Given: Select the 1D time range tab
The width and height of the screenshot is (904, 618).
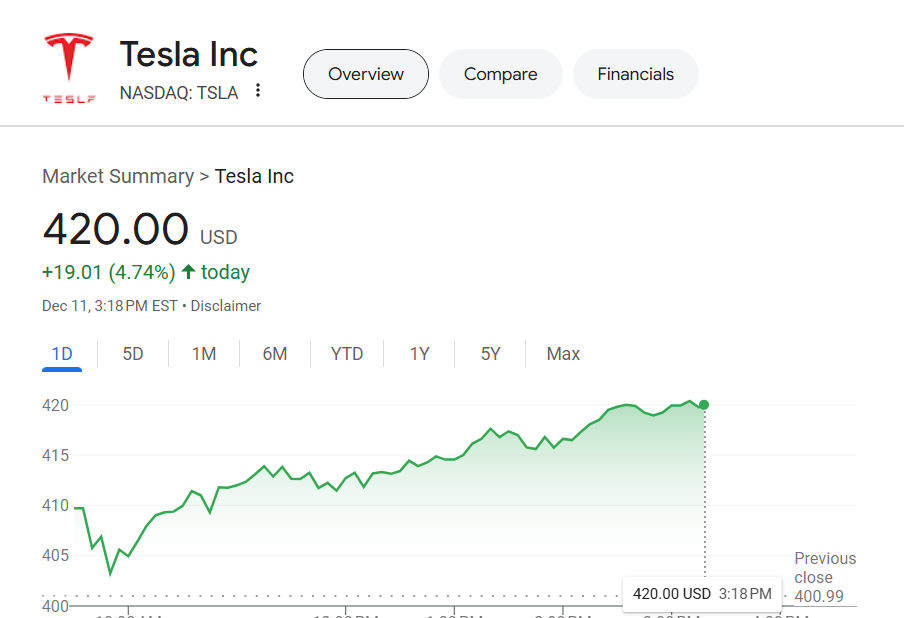Looking at the screenshot, I should pos(62,354).
